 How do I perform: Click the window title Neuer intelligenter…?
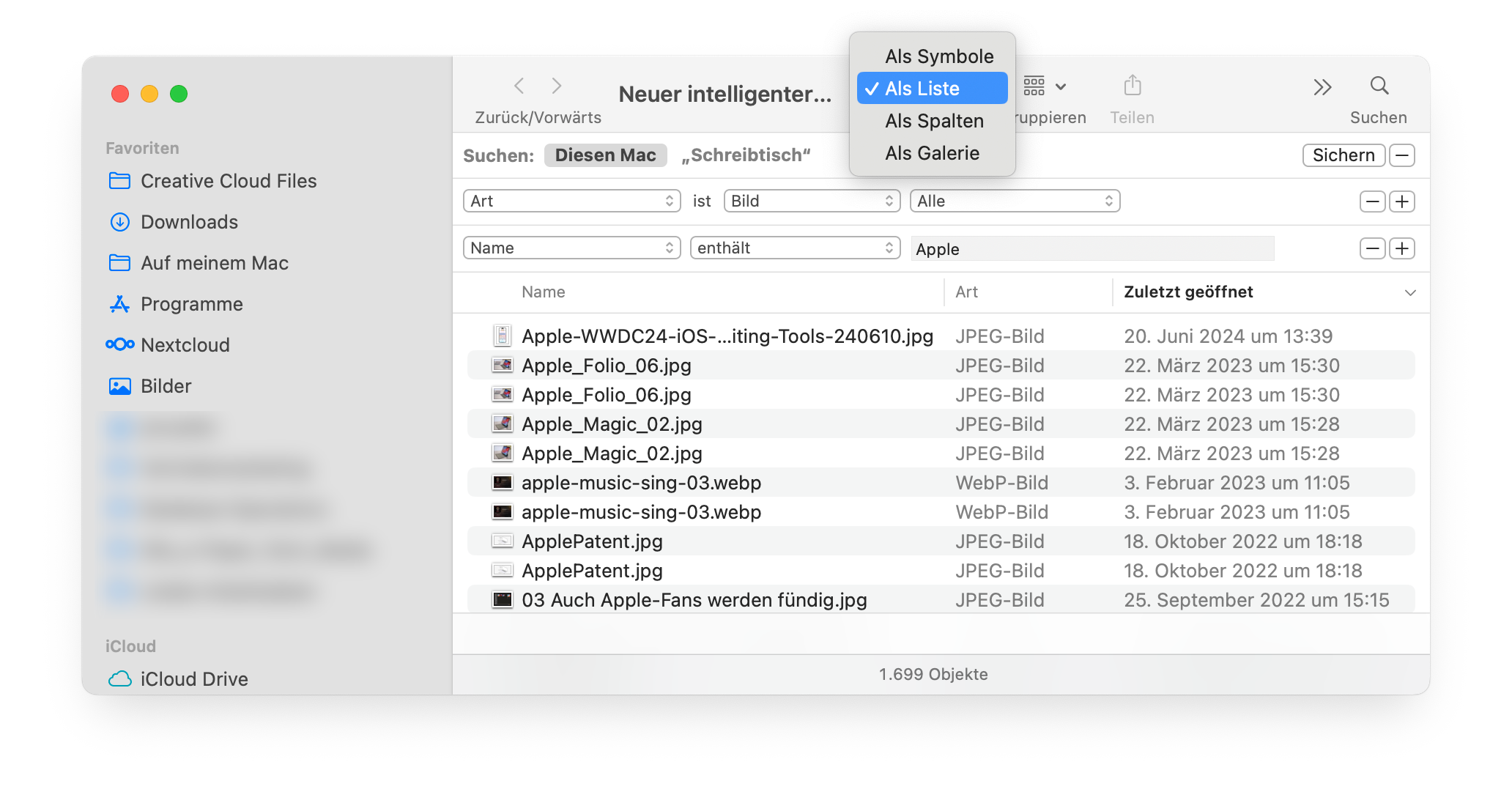tap(724, 95)
